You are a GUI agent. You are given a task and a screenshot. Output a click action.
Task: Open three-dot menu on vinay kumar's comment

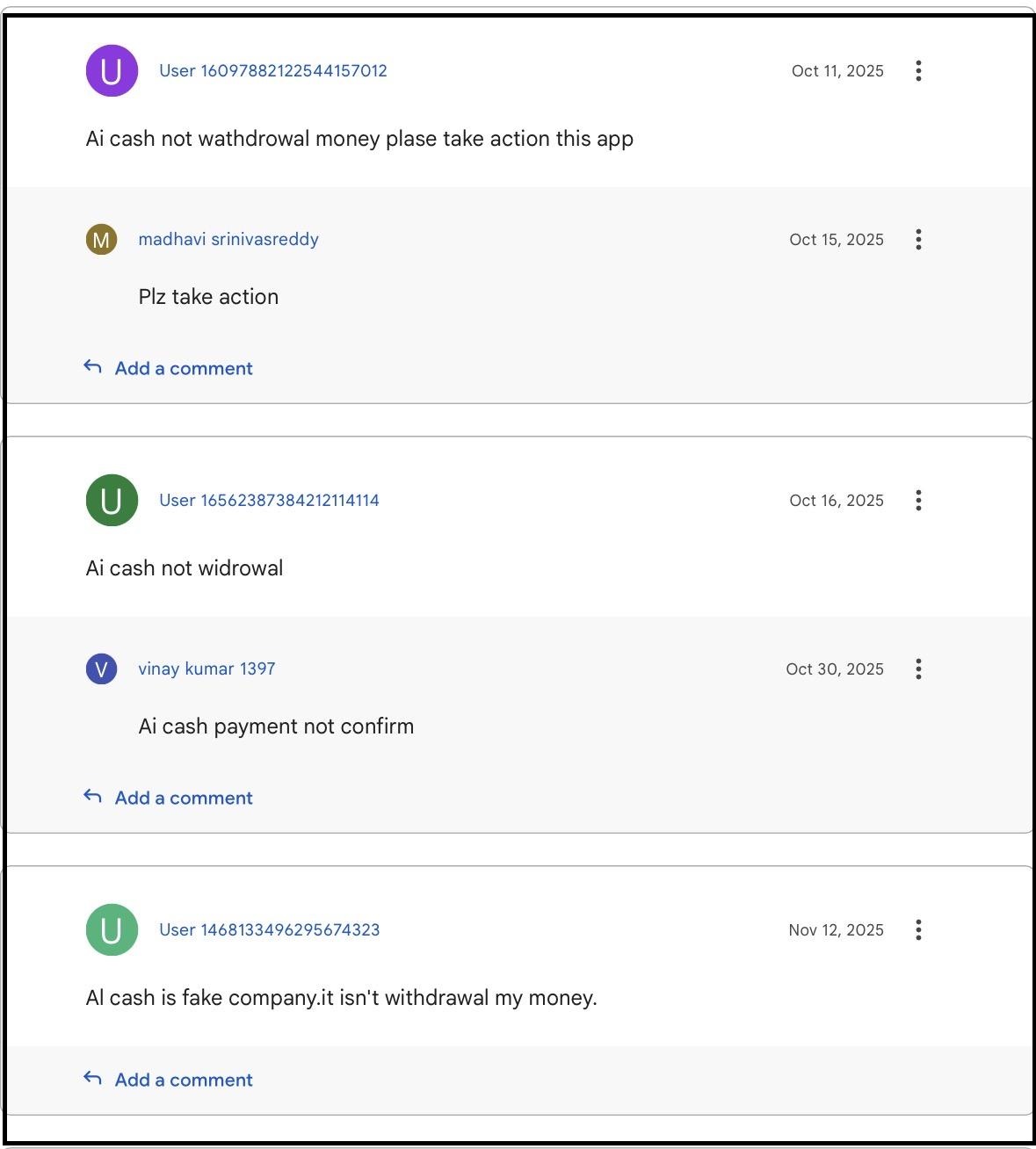[918, 669]
